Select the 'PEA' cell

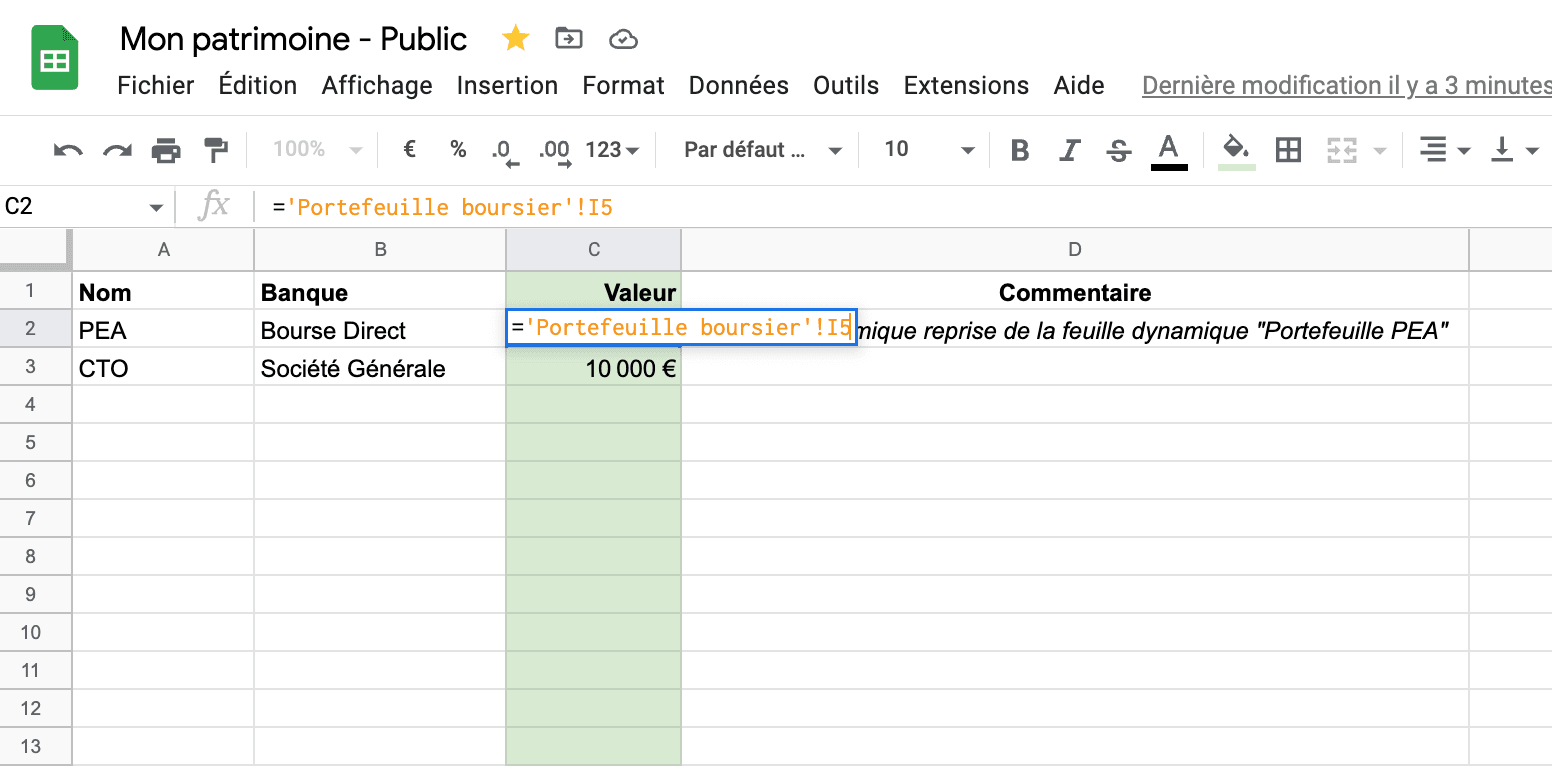click(x=164, y=330)
